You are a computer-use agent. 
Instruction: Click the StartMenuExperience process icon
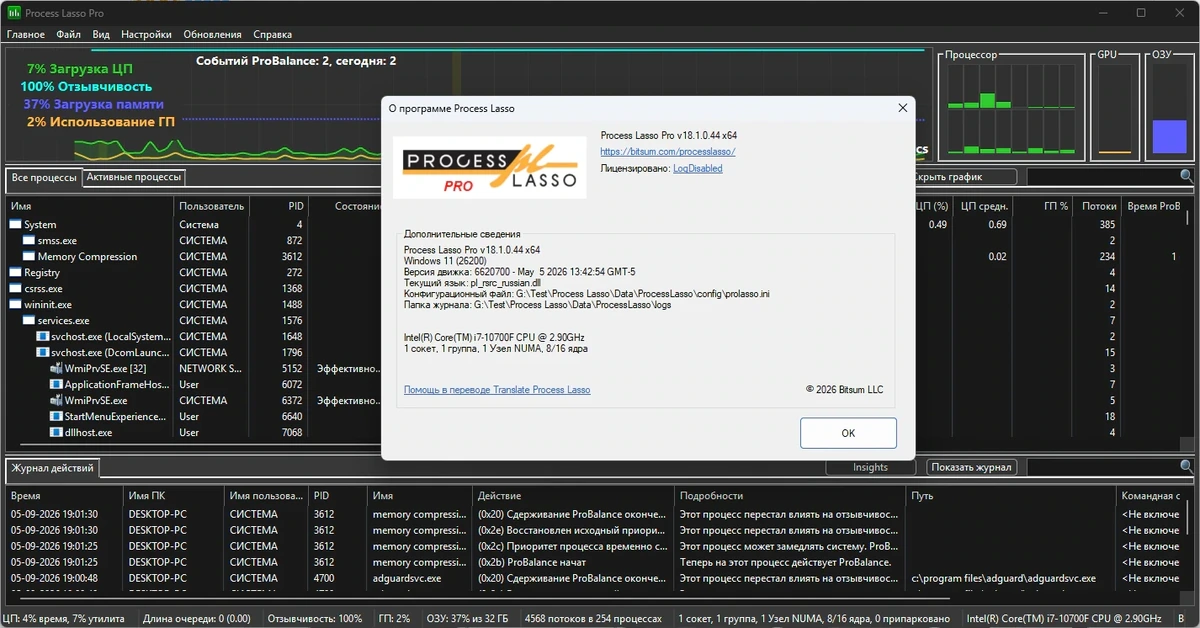tap(57, 417)
